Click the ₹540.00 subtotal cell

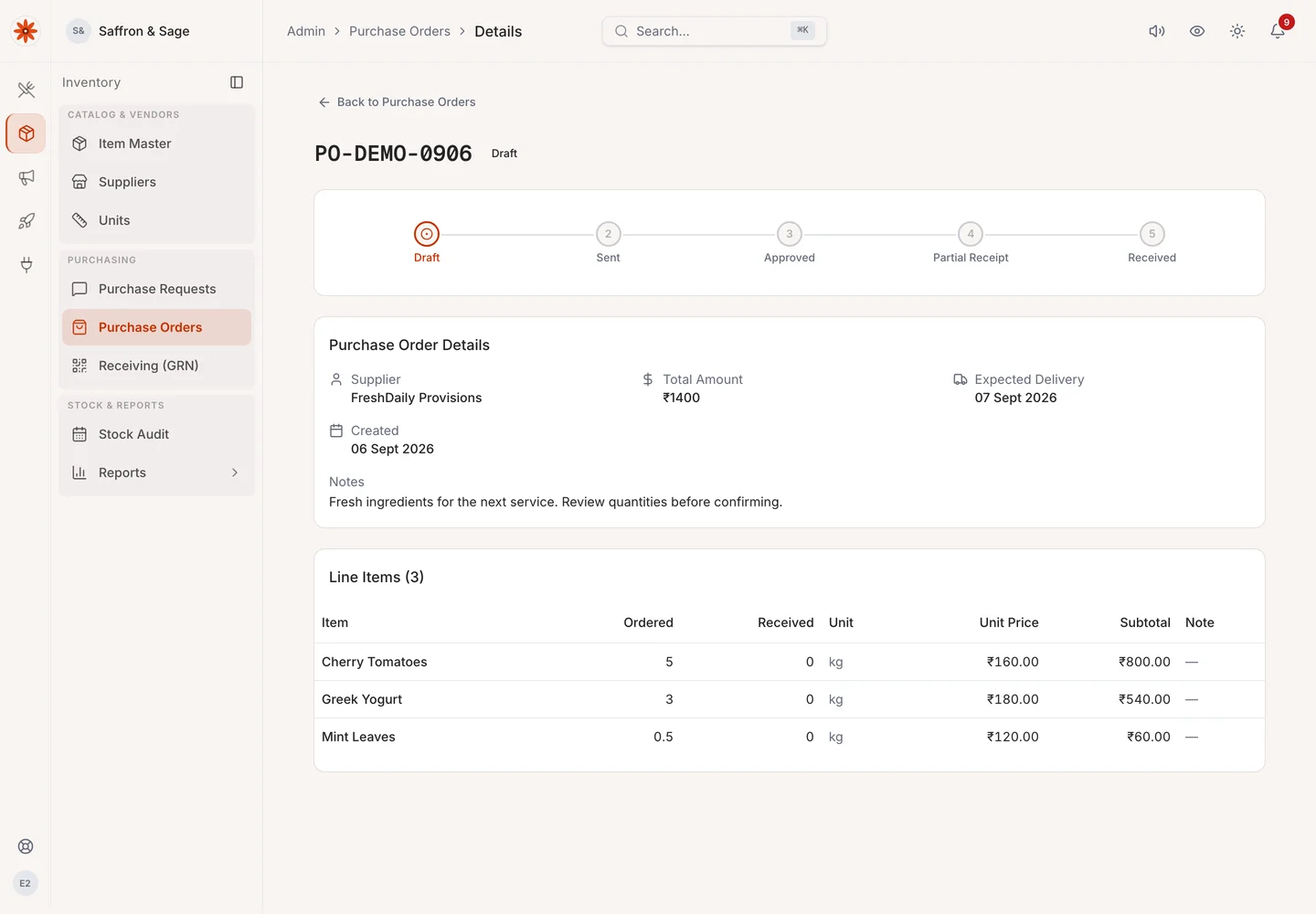click(x=1144, y=699)
